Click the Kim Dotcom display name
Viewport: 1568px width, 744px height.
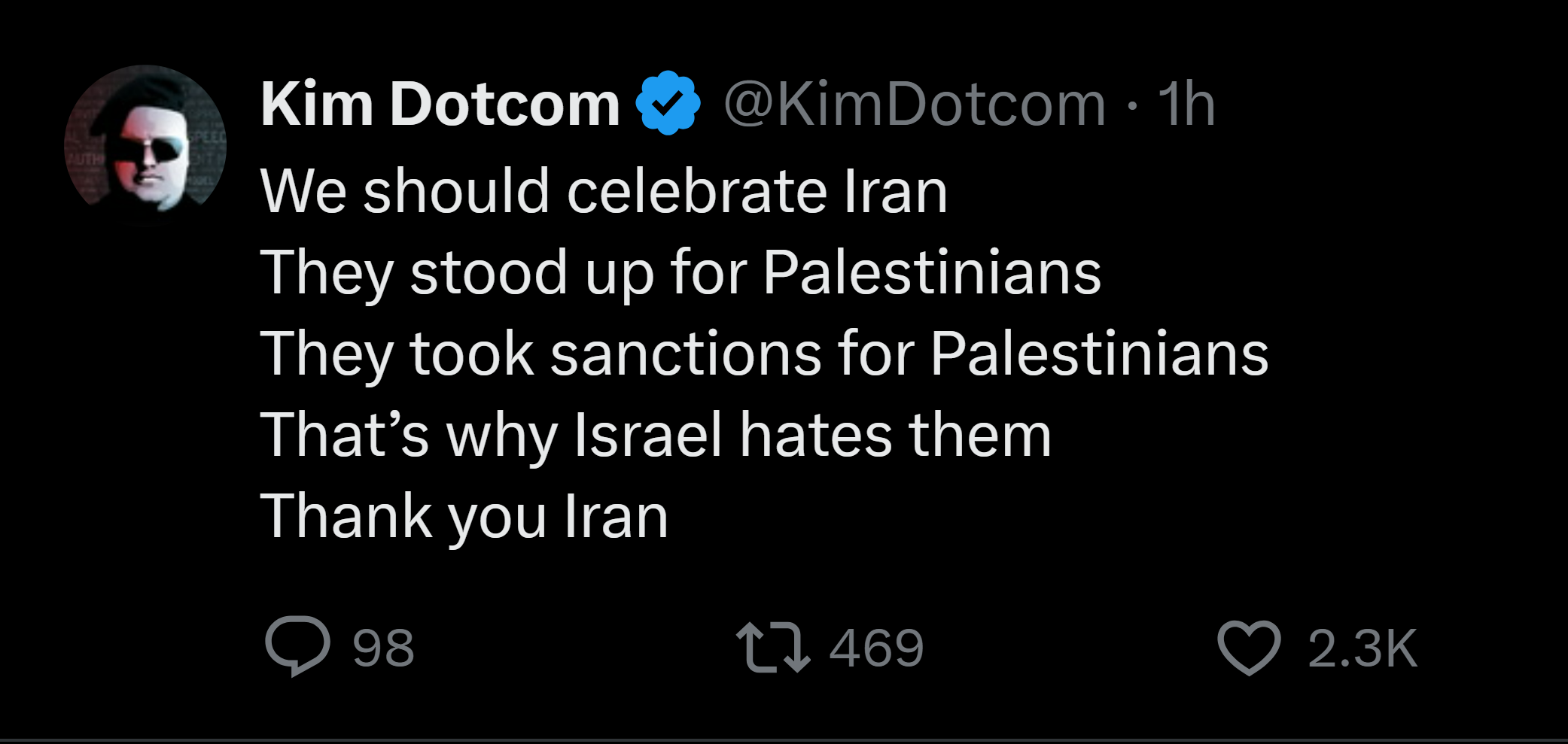[440, 104]
